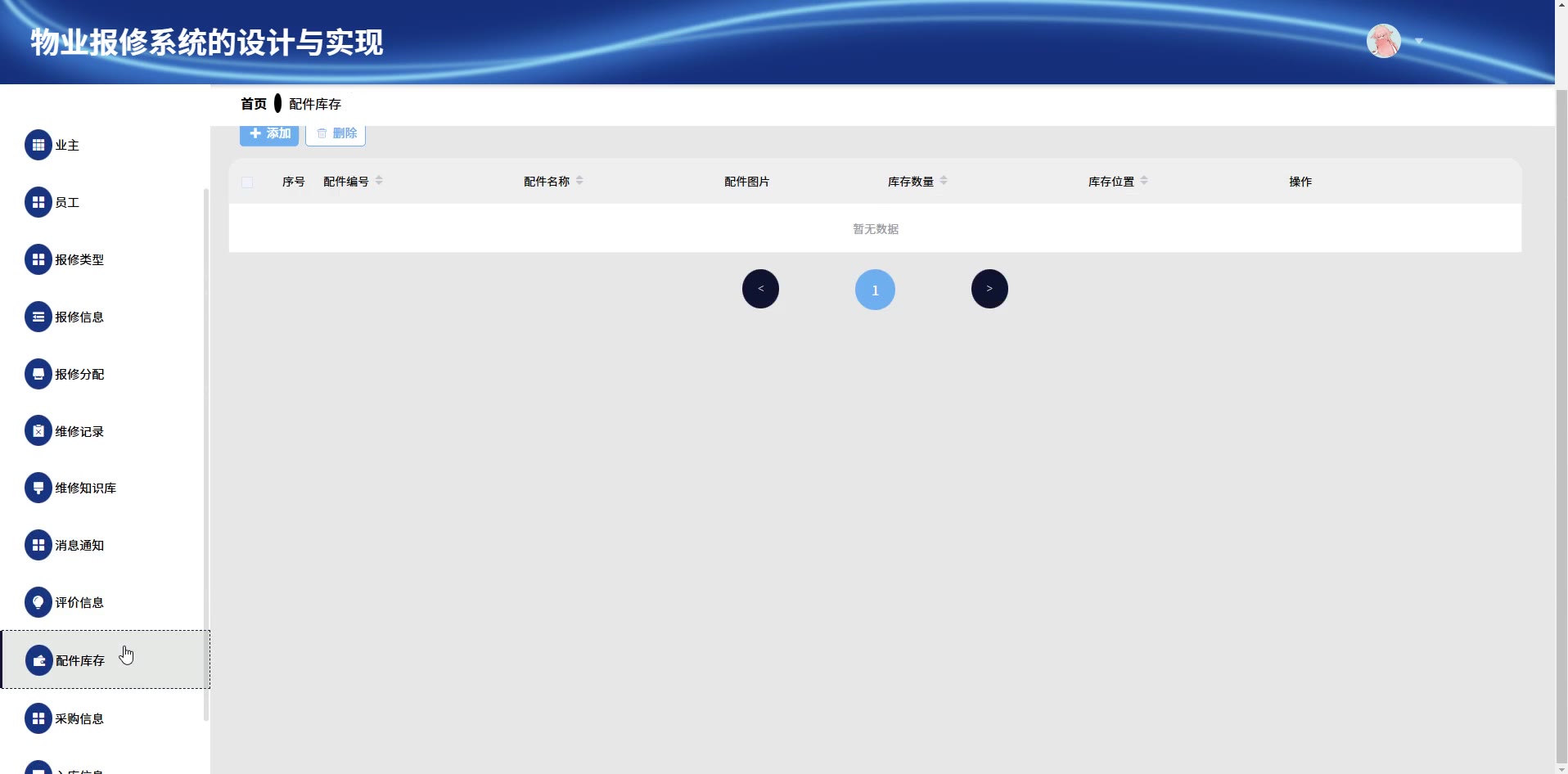Click the icon for 维修知识库

coord(38,488)
